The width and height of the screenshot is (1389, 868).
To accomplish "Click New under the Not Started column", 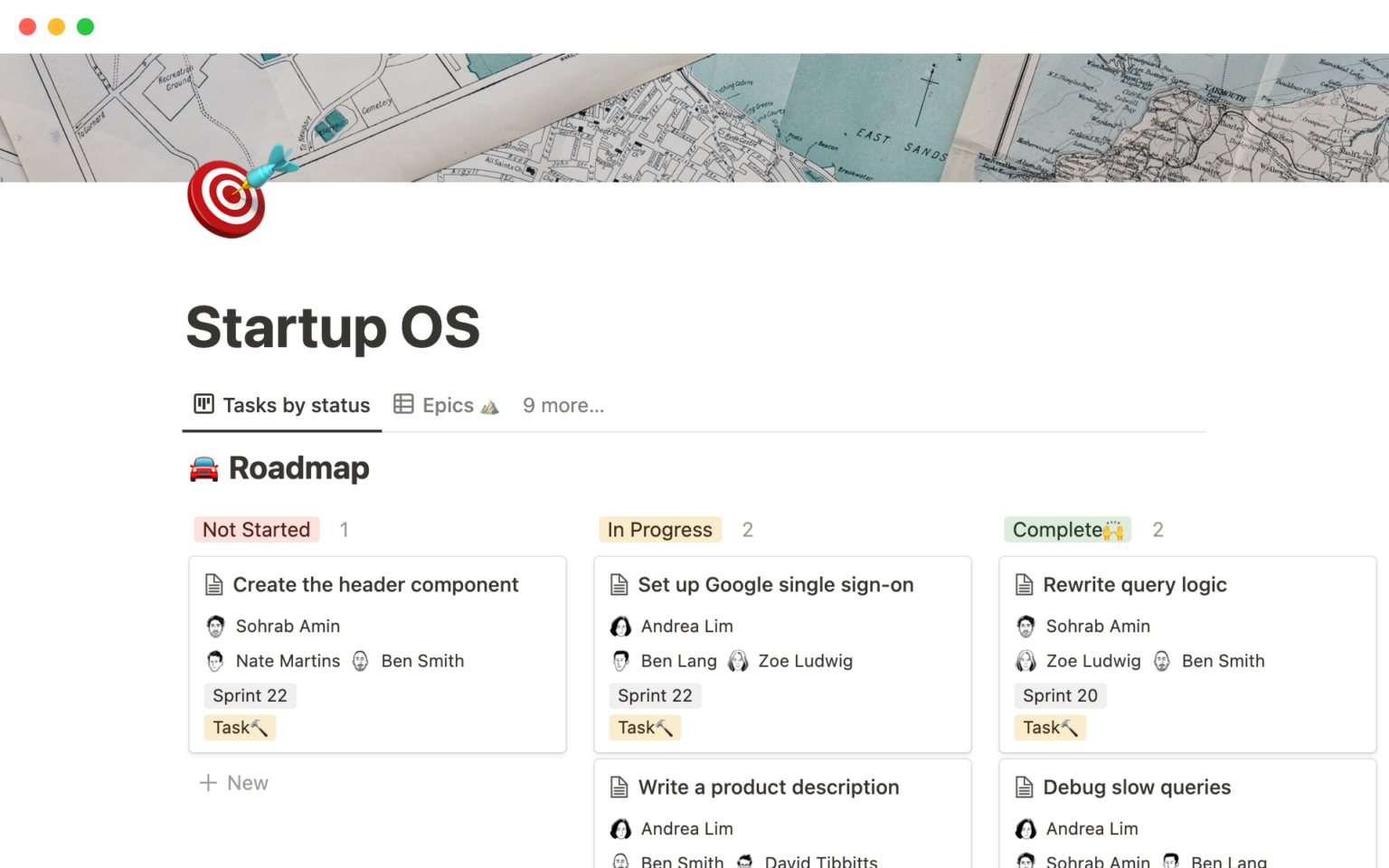I will point(233,782).
